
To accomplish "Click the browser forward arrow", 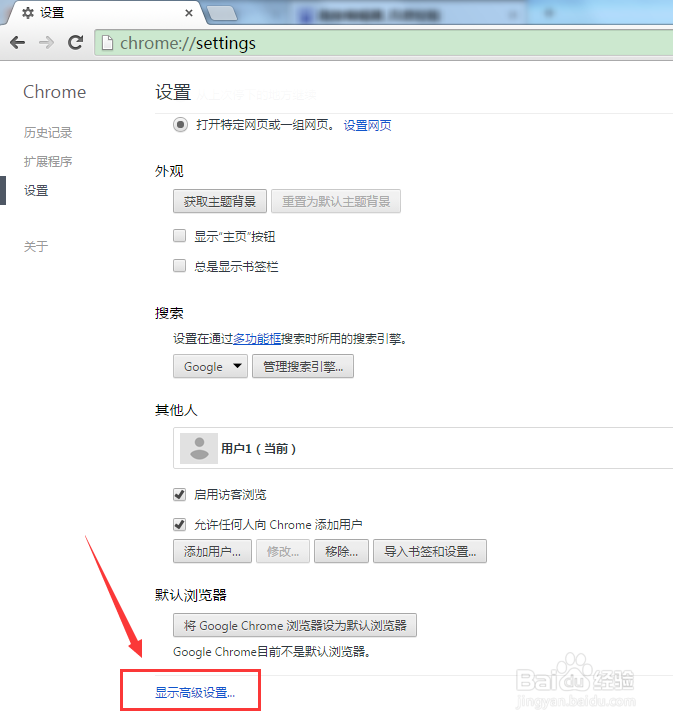I will click(x=46, y=43).
